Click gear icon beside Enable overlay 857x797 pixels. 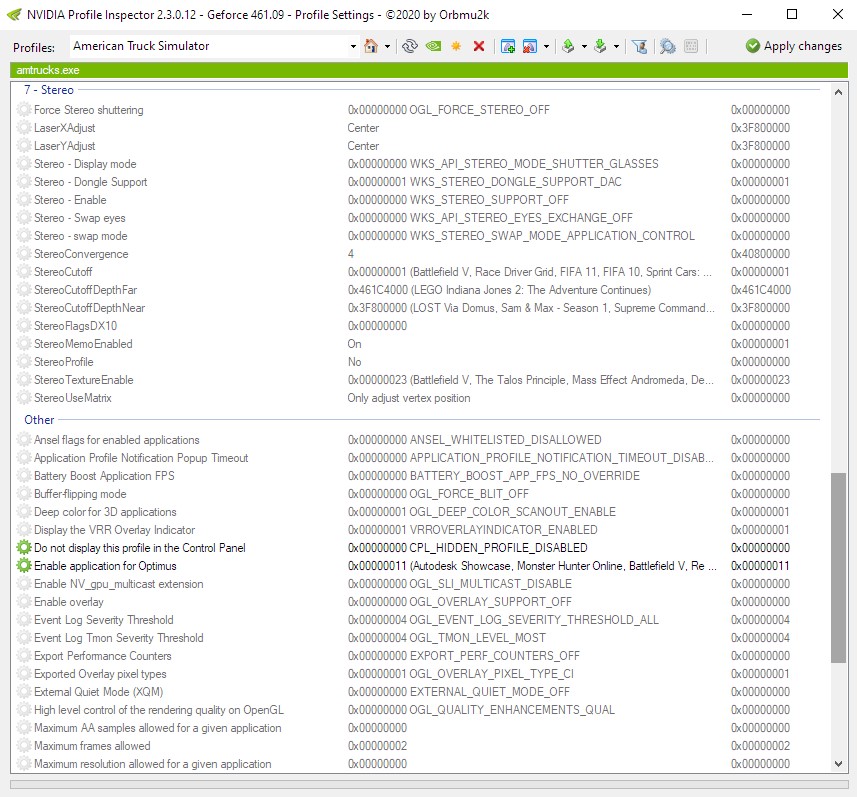(x=24, y=602)
